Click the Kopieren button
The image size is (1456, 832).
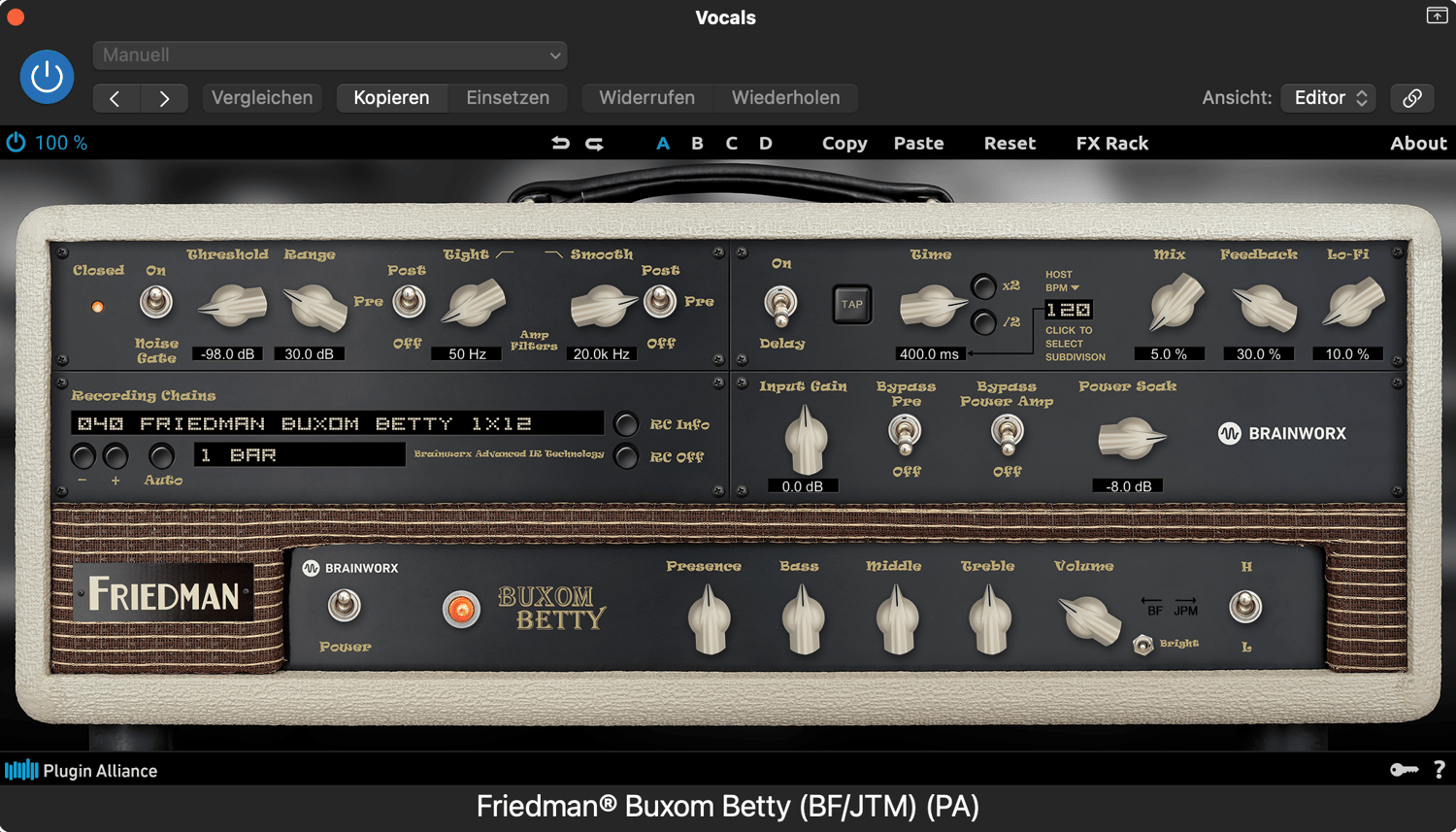tap(391, 98)
